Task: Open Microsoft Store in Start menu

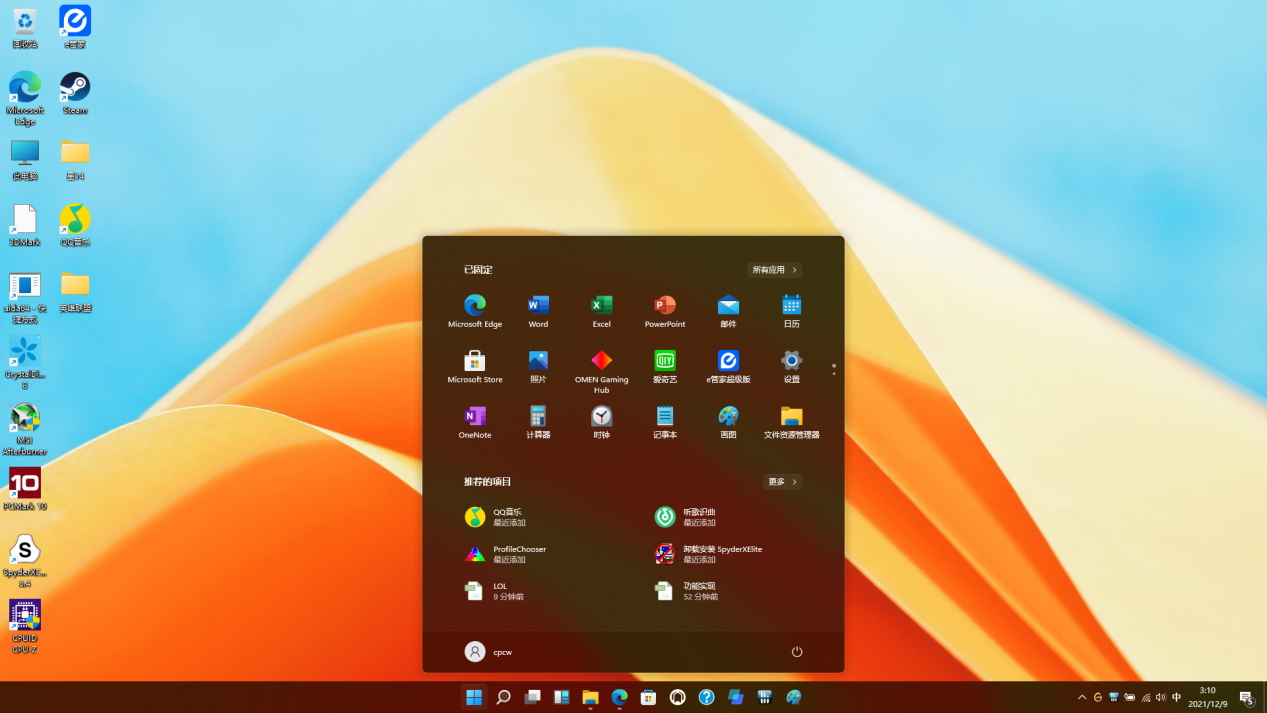Action: point(475,366)
